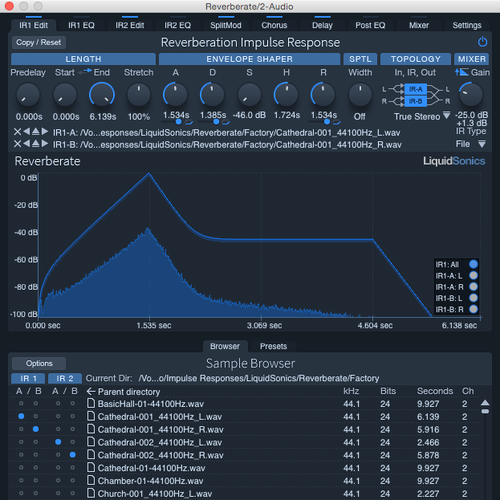Load previous file for IR1-B
The height and width of the screenshot is (500, 500).
pyautogui.click(x=27, y=144)
